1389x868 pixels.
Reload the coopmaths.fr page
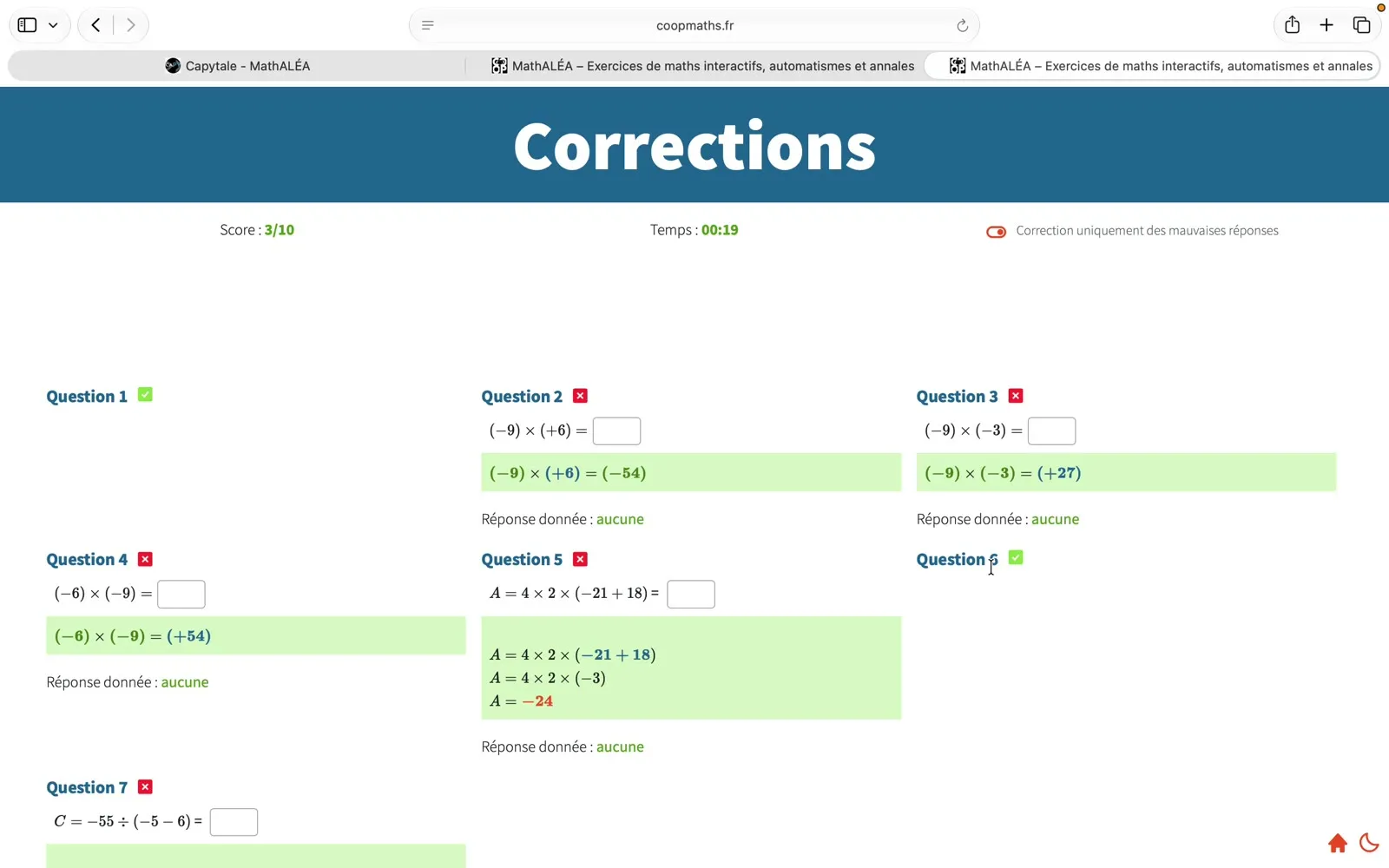click(962, 25)
